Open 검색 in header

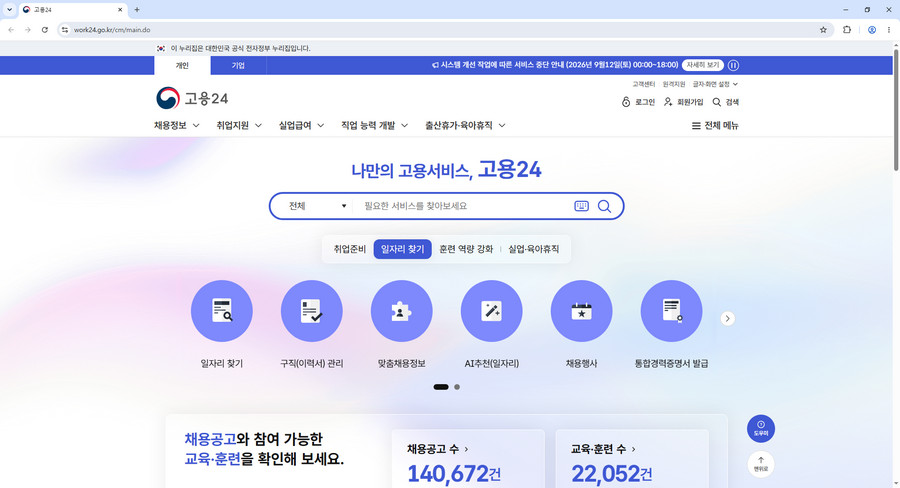[726, 102]
